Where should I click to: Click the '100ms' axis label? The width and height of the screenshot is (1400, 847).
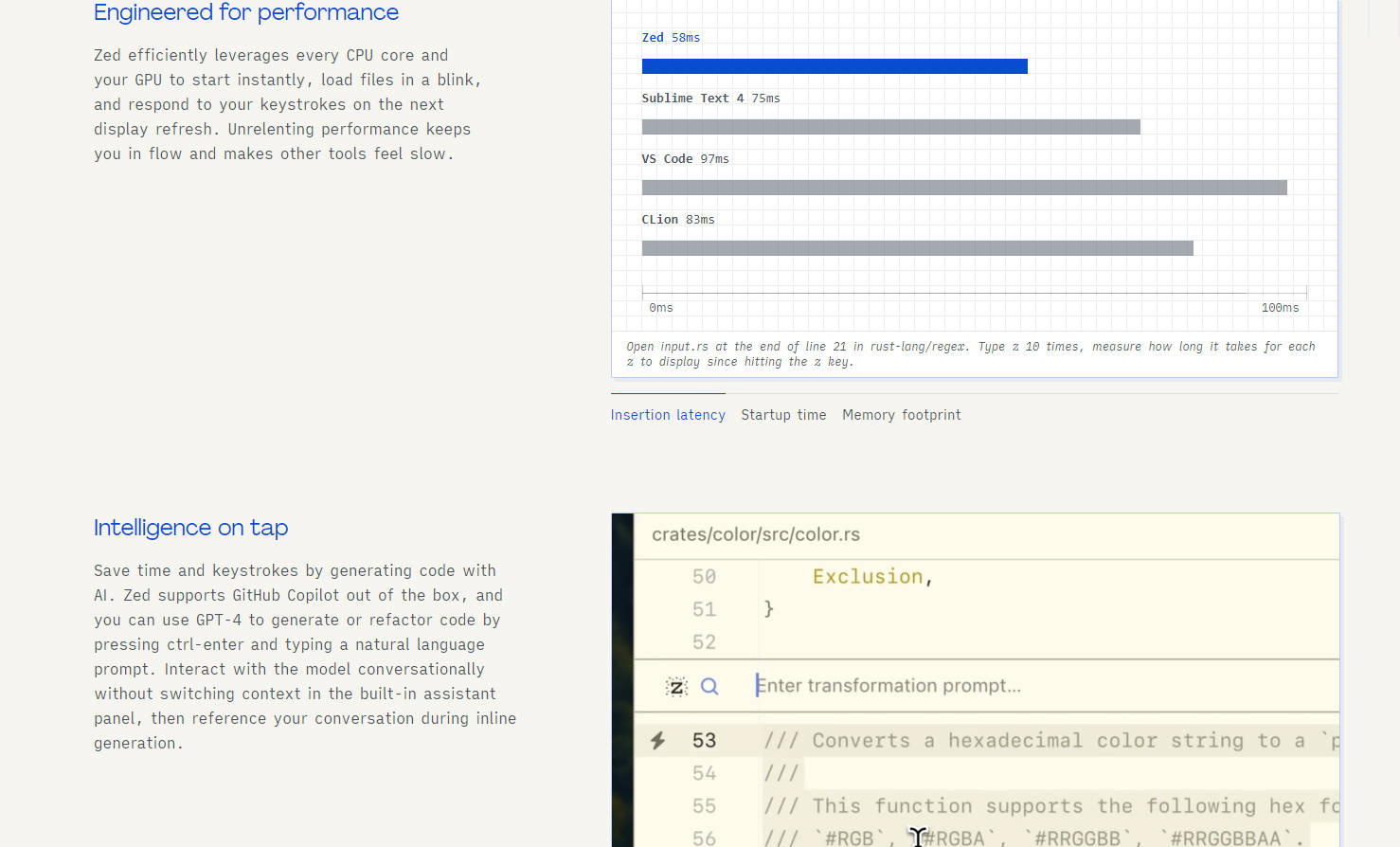click(x=1280, y=308)
